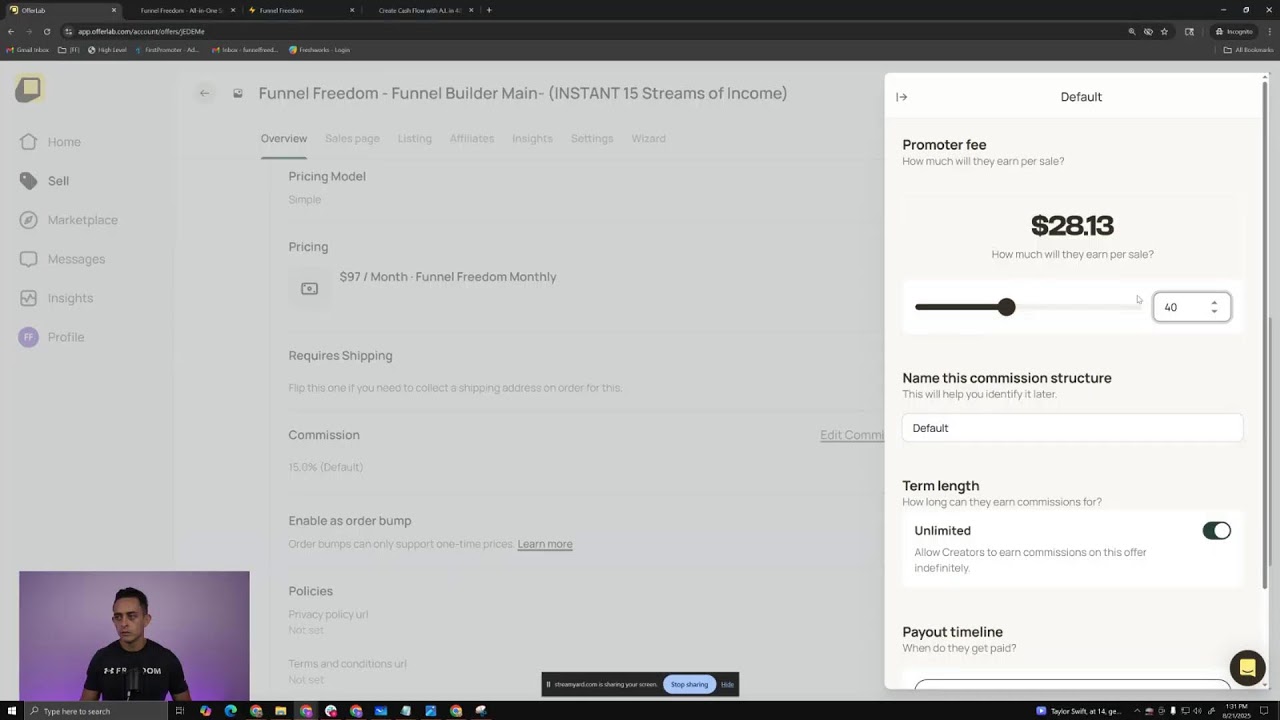This screenshot has width=1280, height=720.
Task: Open the Insights tab of the offer
Action: pyautogui.click(x=532, y=139)
